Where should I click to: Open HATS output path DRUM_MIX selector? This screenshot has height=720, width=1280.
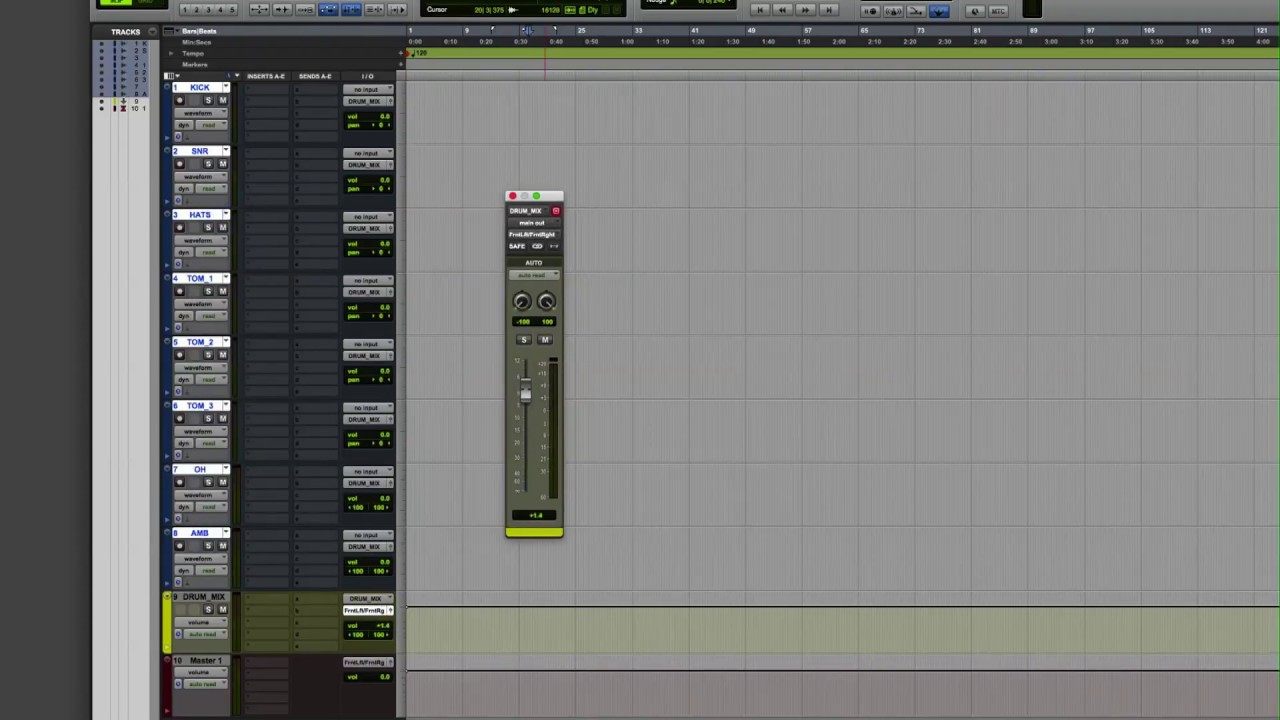(368, 228)
